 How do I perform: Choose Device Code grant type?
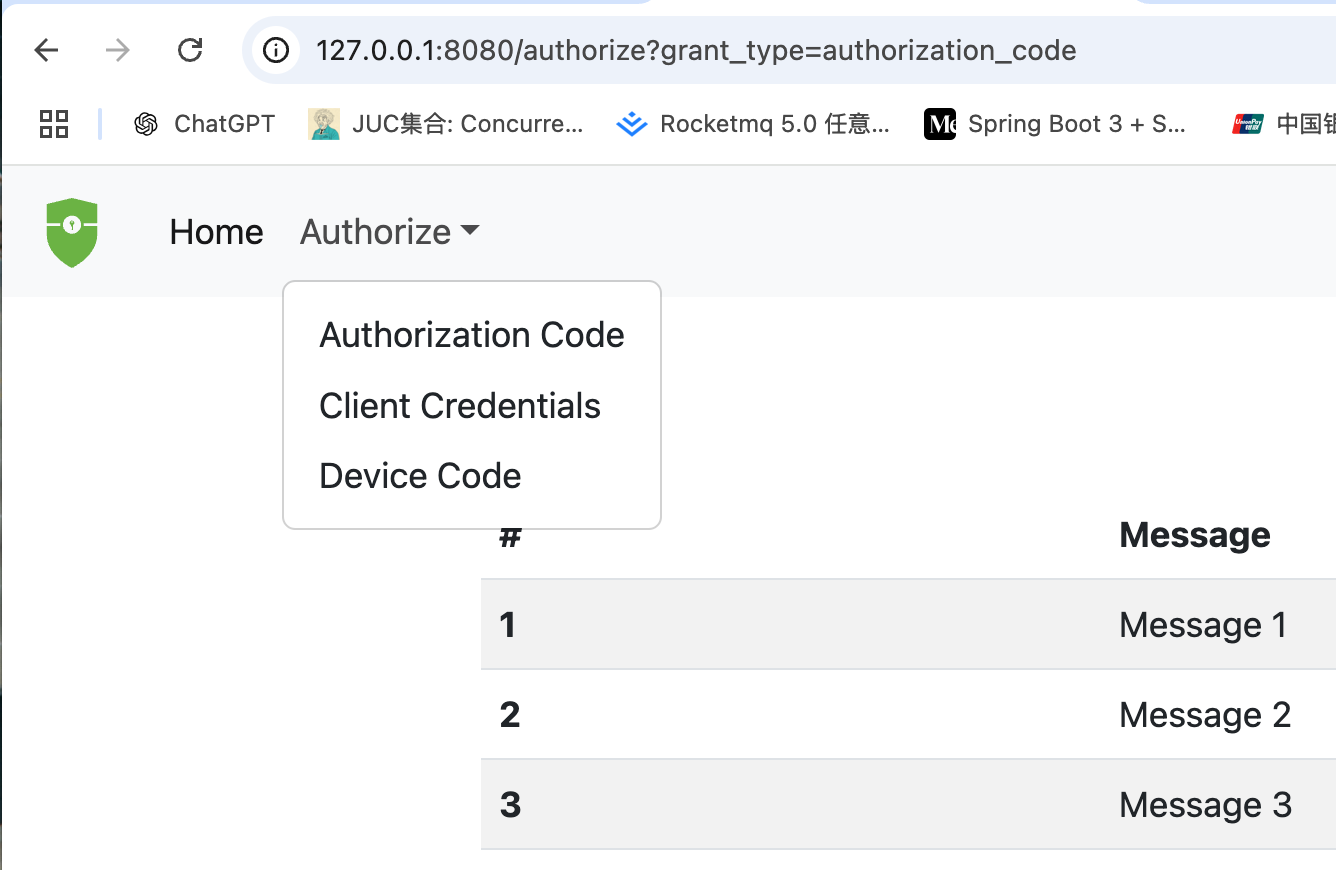(x=419, y=475)
